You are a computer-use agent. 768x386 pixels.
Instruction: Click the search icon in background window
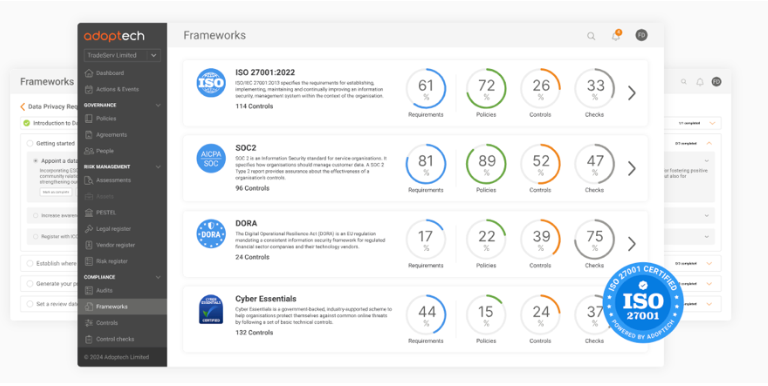tap(684, 82)
